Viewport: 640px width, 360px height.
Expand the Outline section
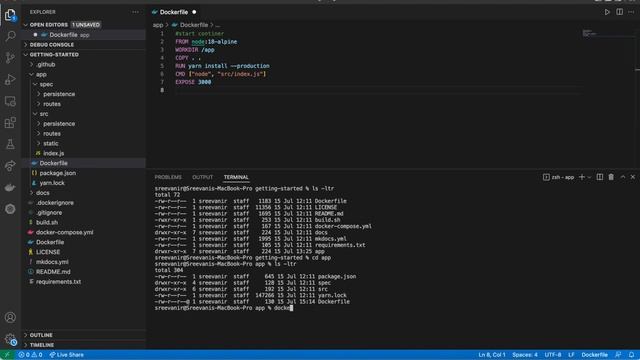pyautogui.click(x=84, y=335)
